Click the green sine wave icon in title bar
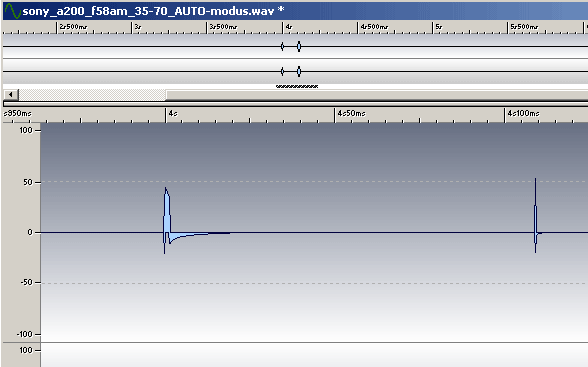The width and height of the screenshot is (588, 367). 12,10
